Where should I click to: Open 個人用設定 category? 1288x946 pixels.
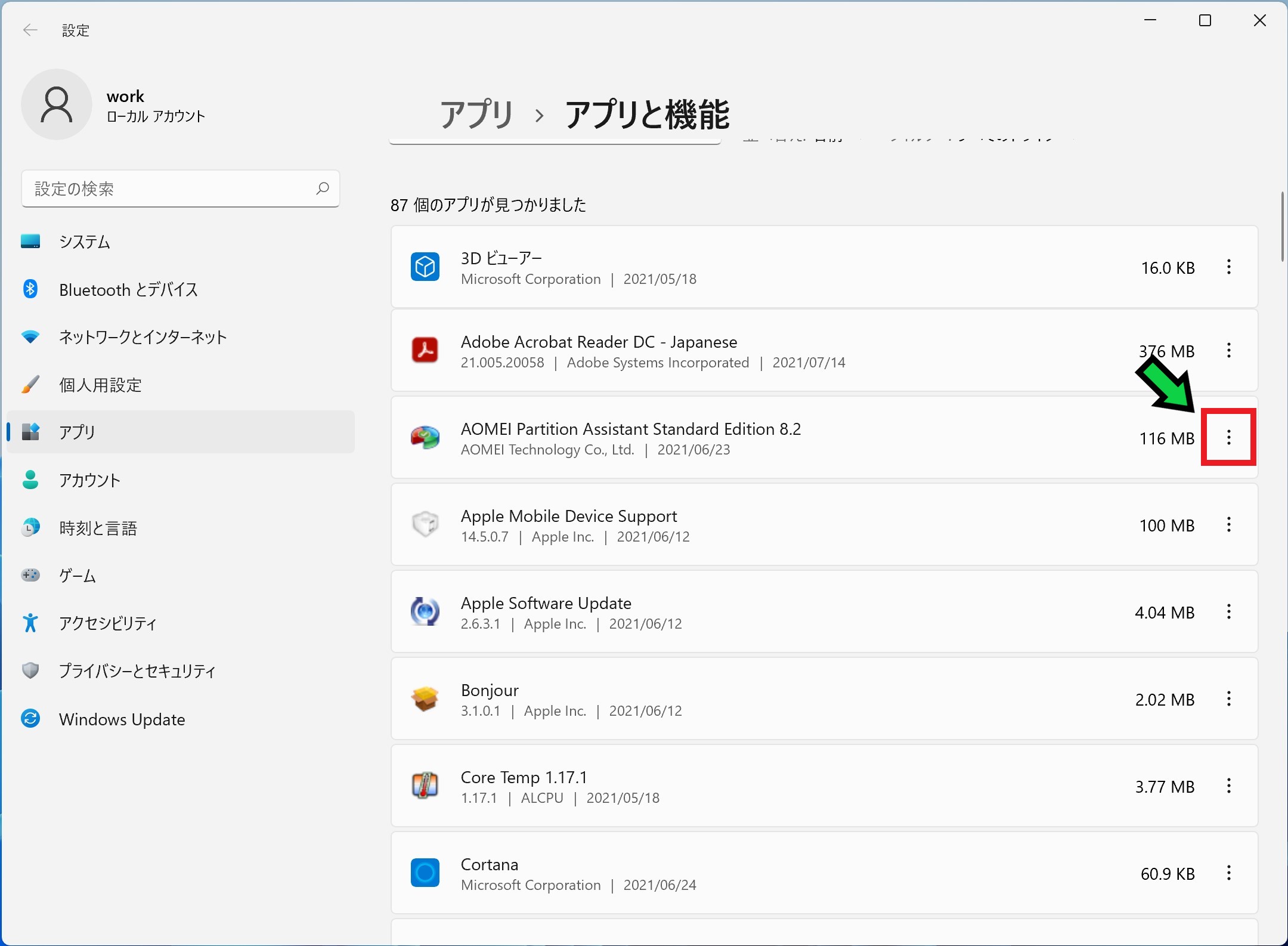[181, 385]
